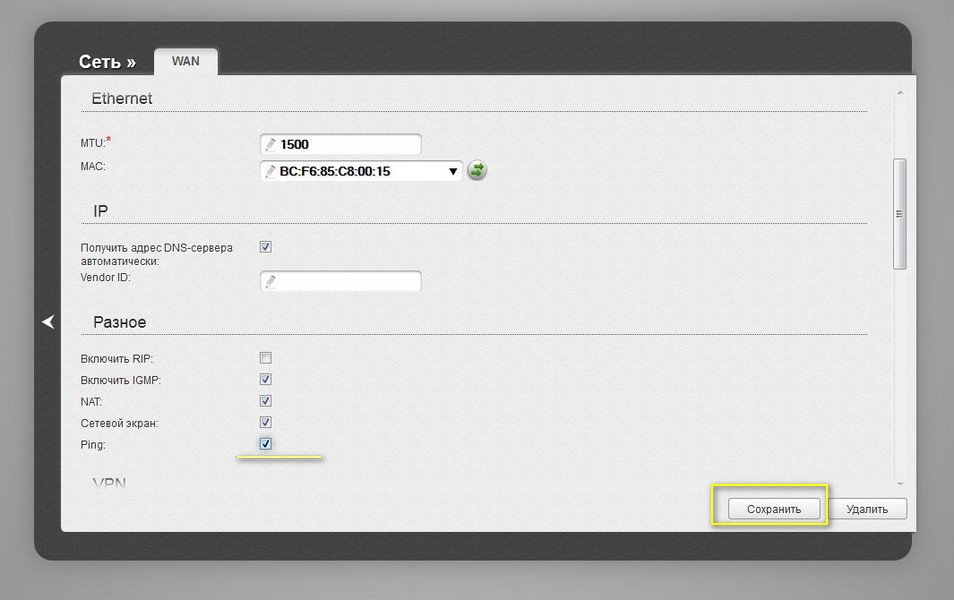Click the vertical scrollbar thumb
Viewport: 954px width, 600px height.
pos(900,214)
